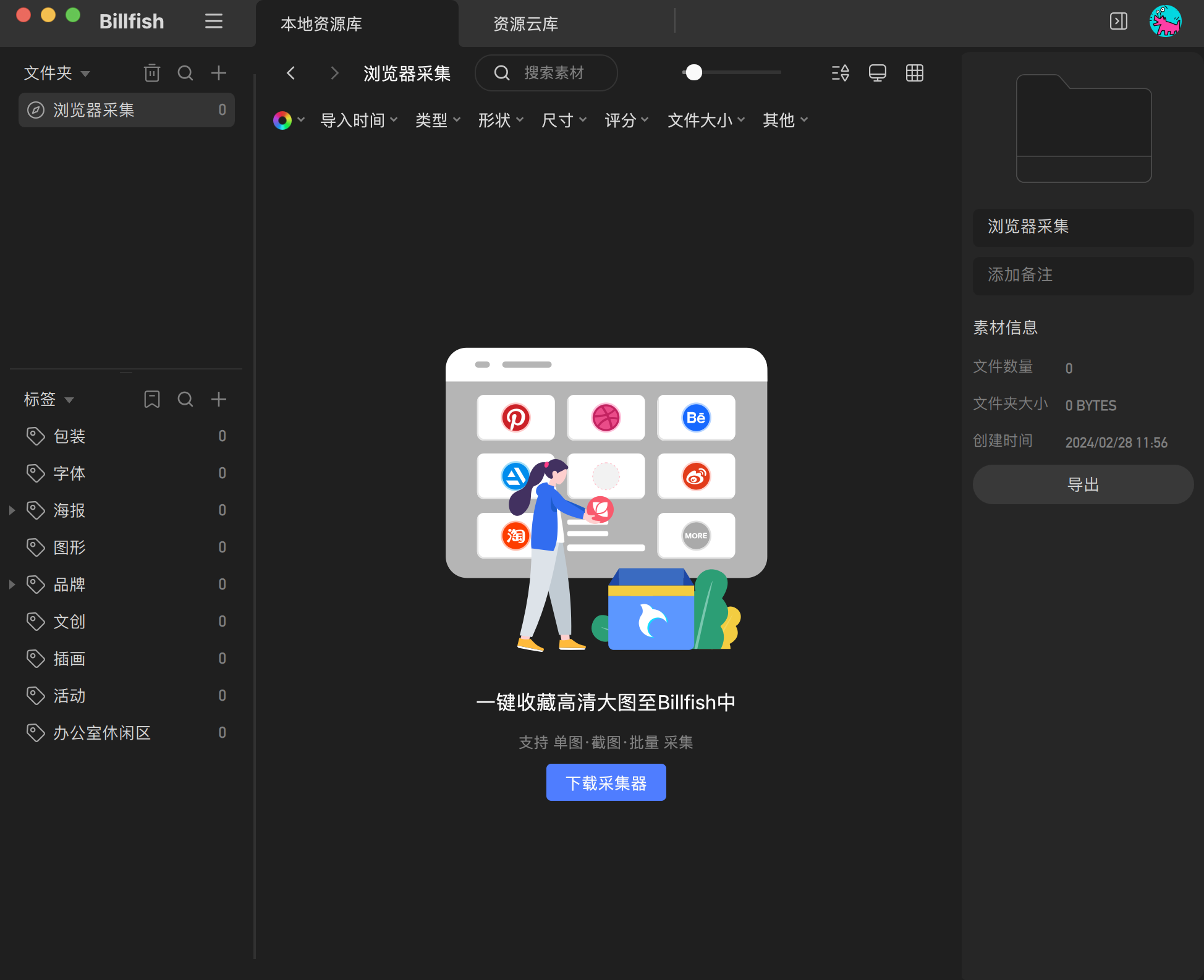
Task: Select the 浏览器采集 folder in sidebar
Action: tap(127, 110)
